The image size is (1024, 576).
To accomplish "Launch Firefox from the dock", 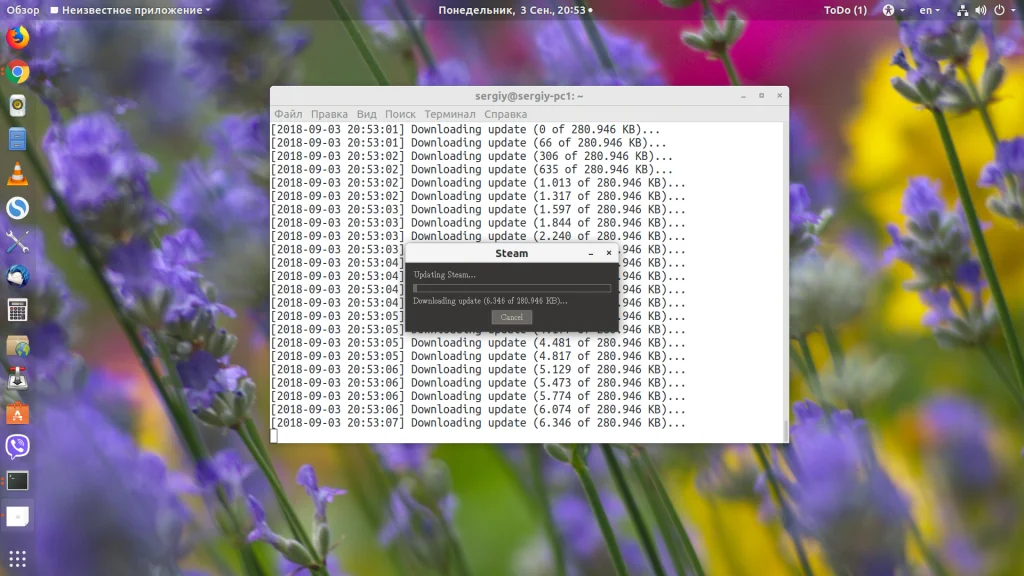I will click(18, 38).
